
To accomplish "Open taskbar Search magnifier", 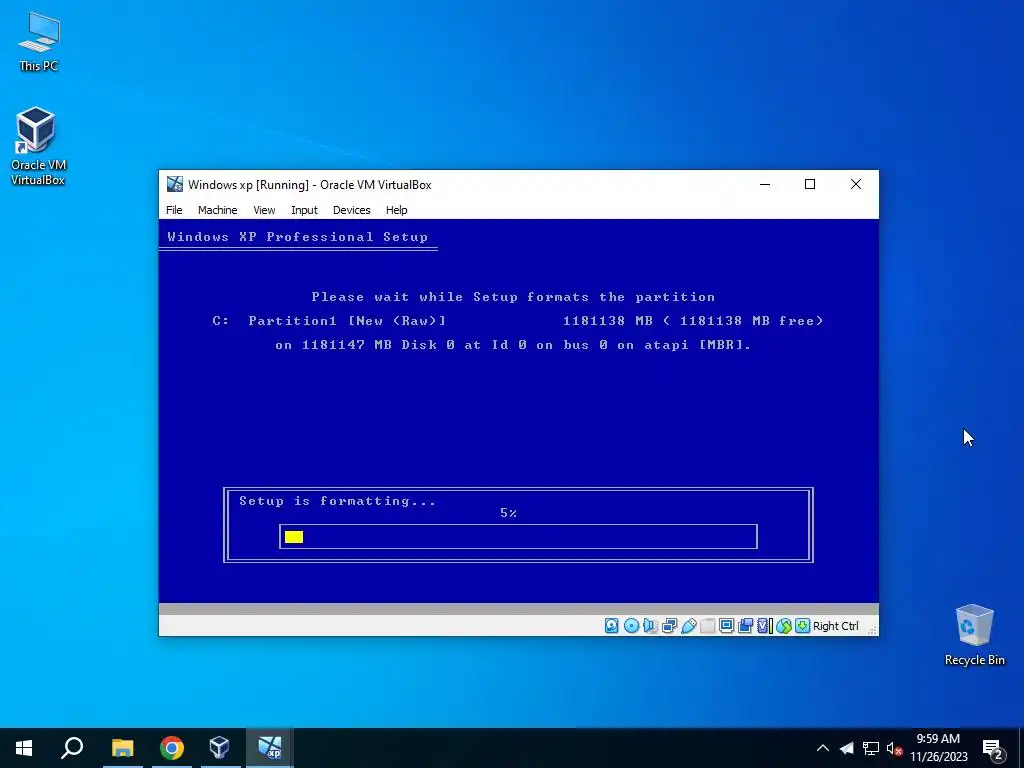I will coord(72,748).
